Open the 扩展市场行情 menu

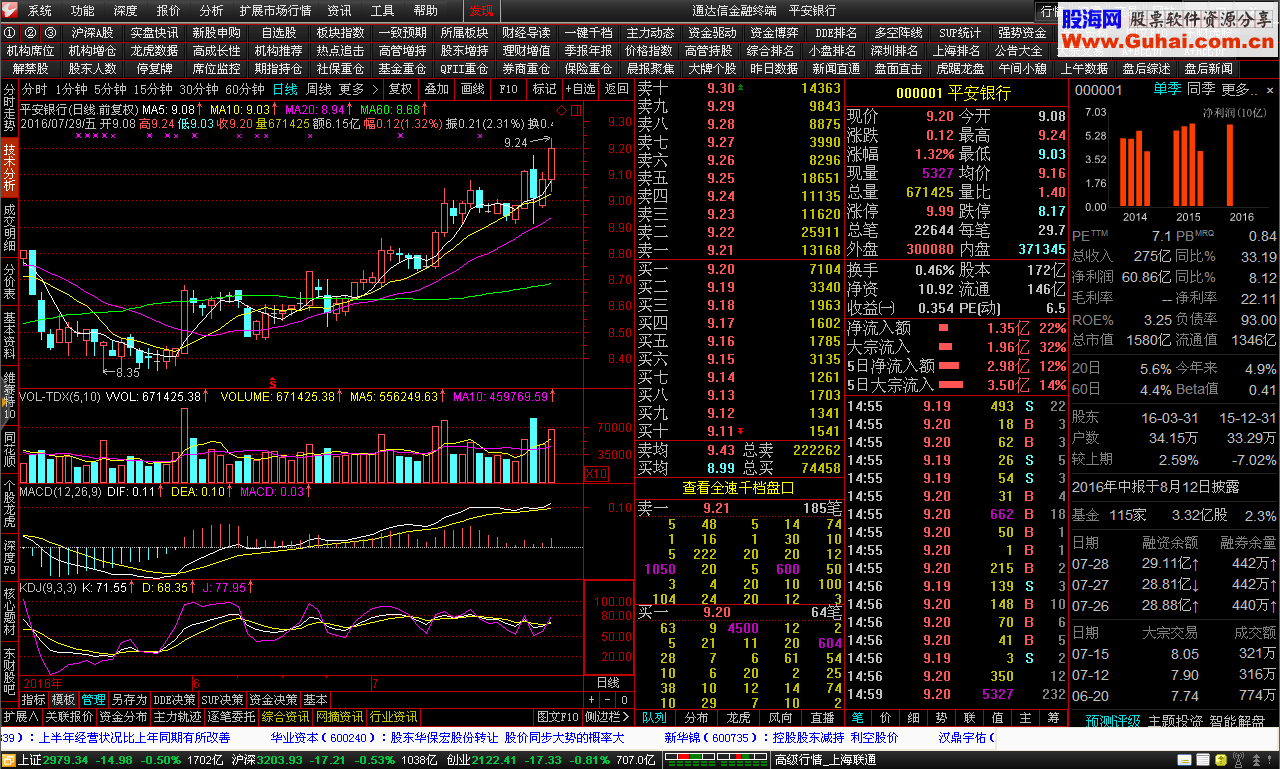[x=275, y=11]
